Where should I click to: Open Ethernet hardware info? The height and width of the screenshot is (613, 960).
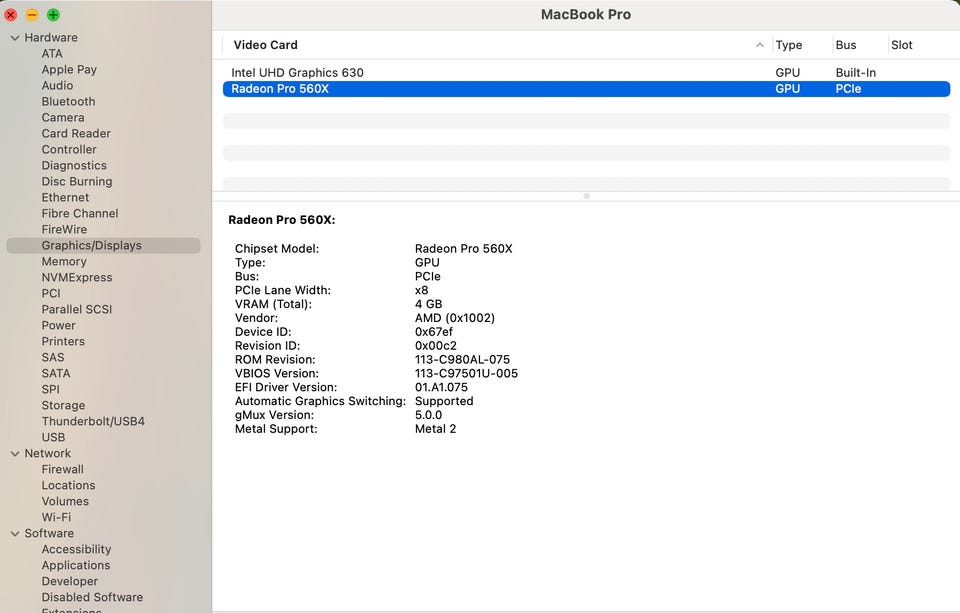(66, 197)
